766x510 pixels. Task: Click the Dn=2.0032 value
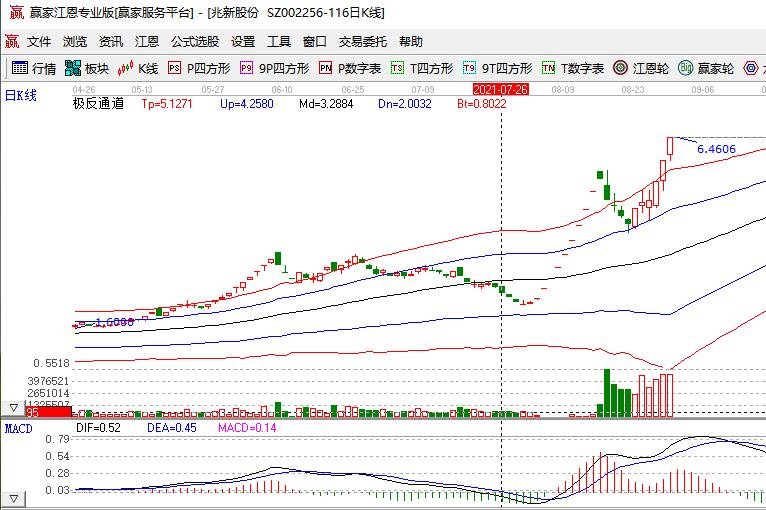pyautogui.click(x=405, y=104)
